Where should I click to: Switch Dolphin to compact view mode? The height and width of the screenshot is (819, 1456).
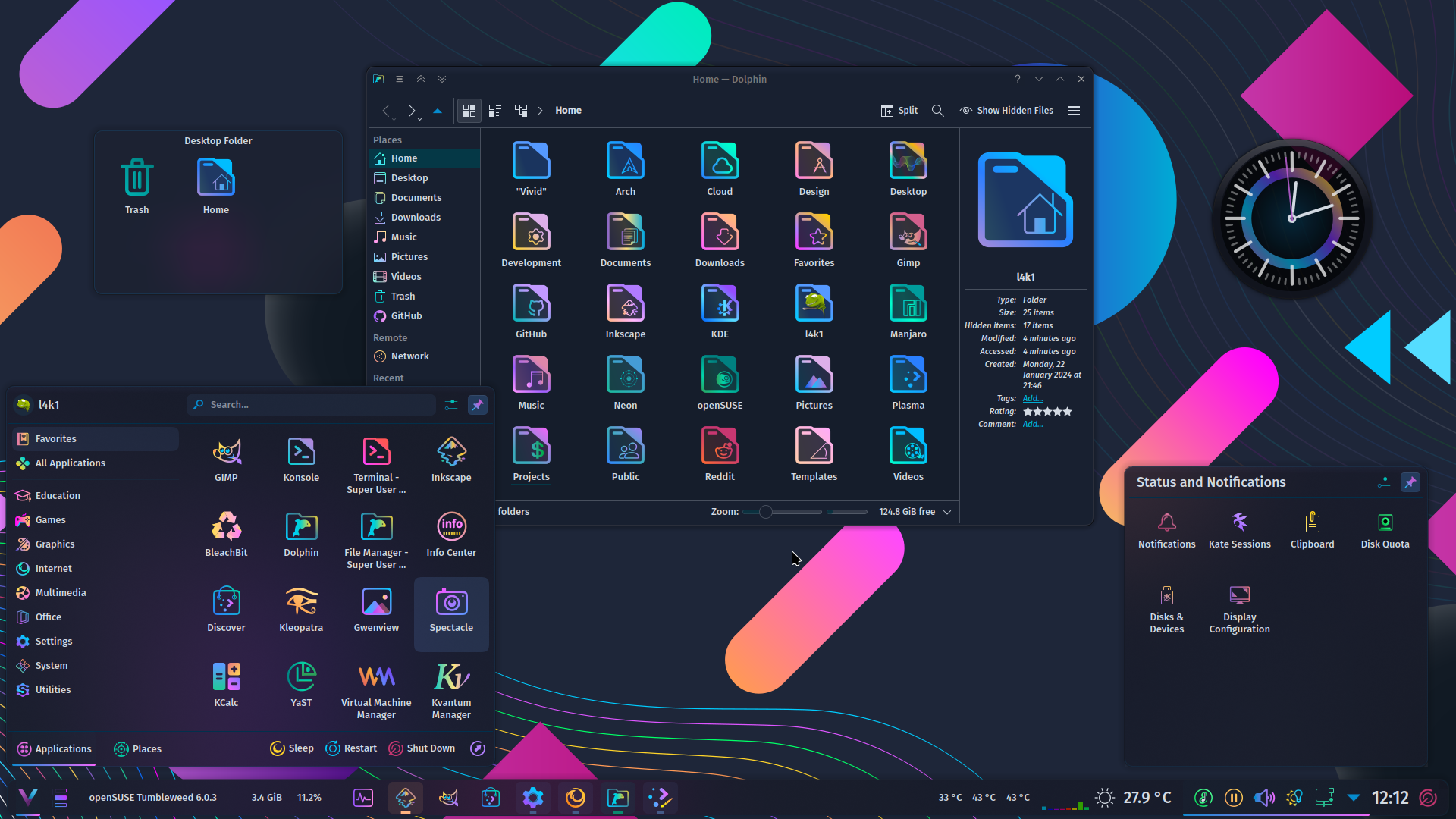(495, 111)
